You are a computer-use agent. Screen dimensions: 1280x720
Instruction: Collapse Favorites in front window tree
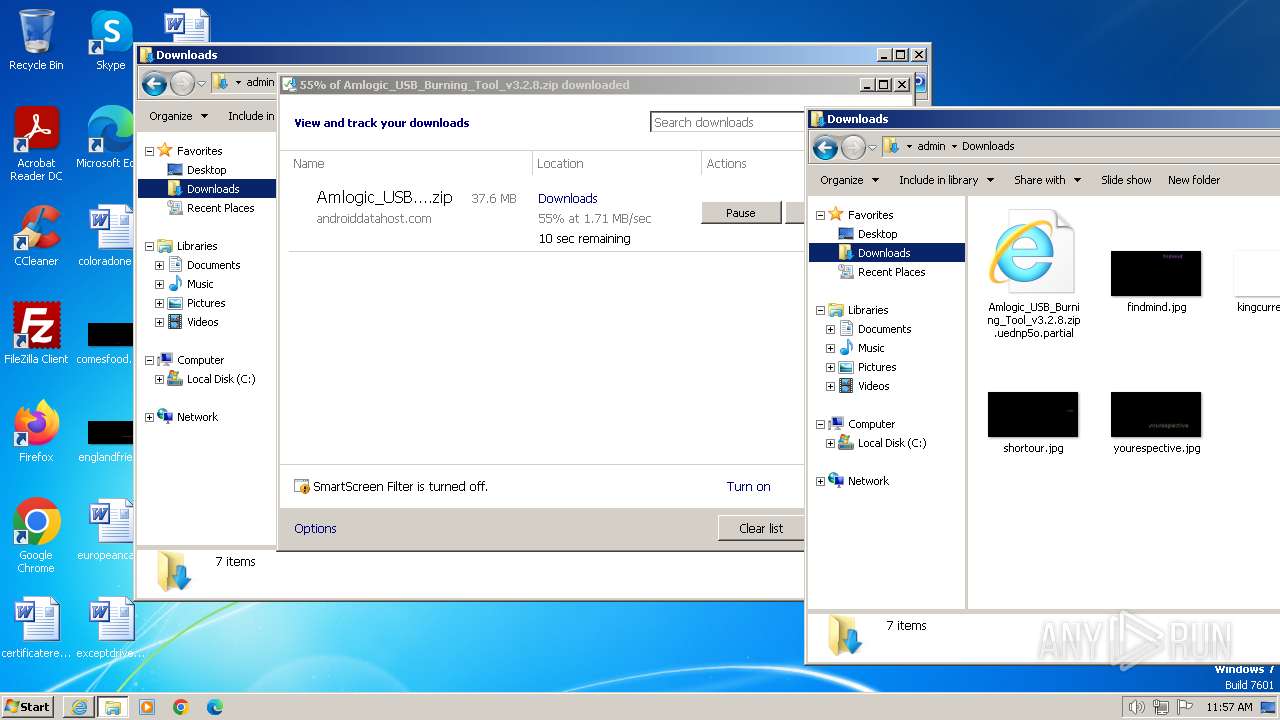821,215
